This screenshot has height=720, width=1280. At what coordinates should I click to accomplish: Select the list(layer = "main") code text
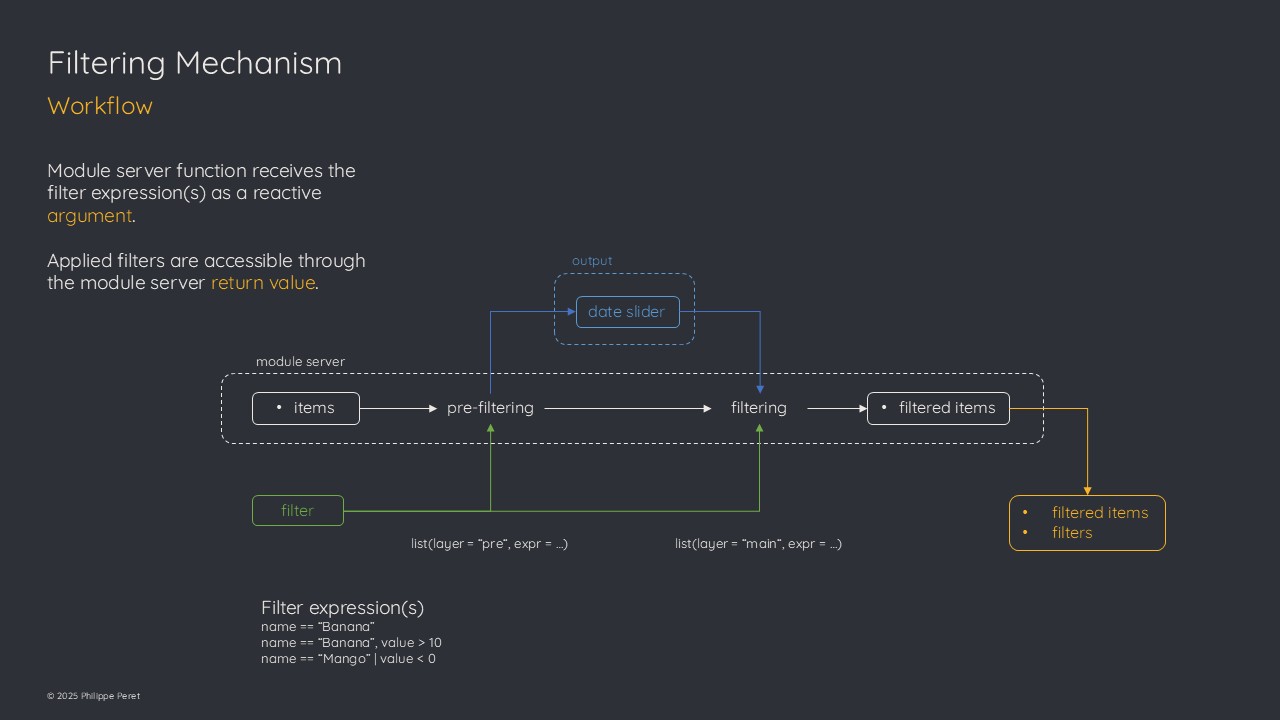click(x=758, y=544)
